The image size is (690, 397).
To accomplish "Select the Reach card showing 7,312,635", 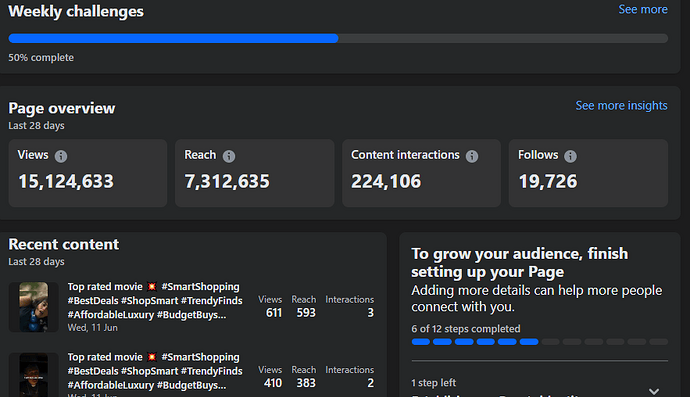I will click(x=255, y=173).
